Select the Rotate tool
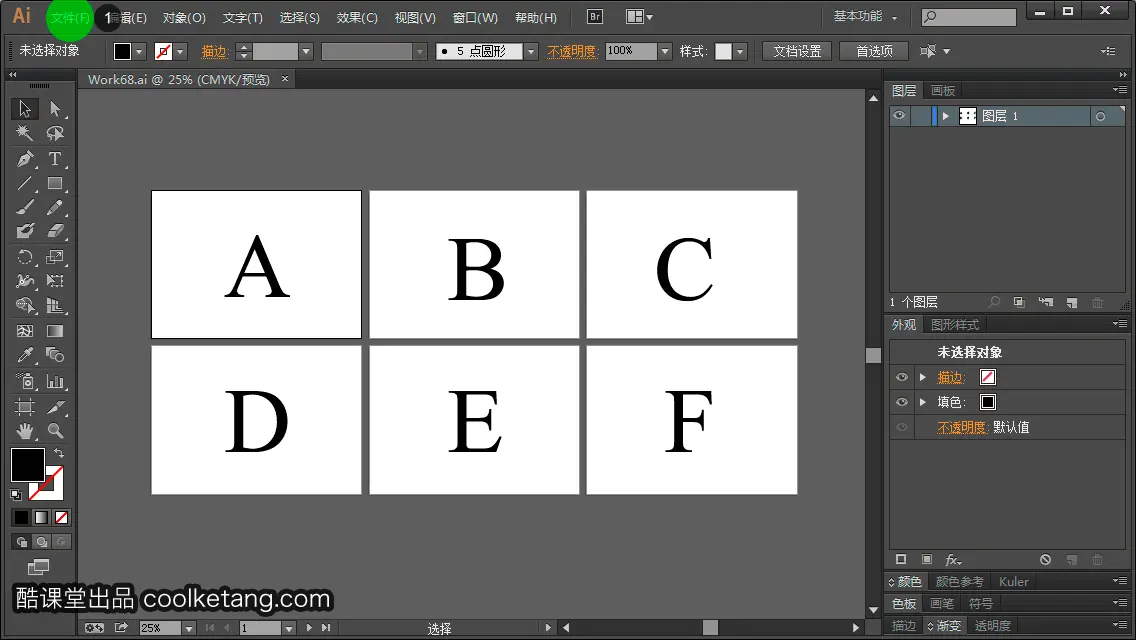This screenshot has height=640, width=1136. pos(25,257)
